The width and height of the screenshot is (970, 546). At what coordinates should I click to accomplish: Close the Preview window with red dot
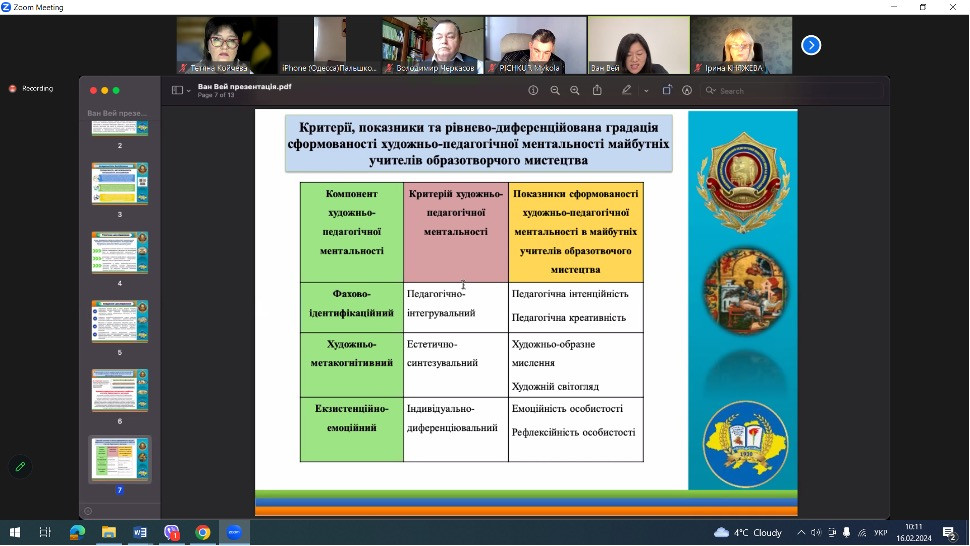93,90
